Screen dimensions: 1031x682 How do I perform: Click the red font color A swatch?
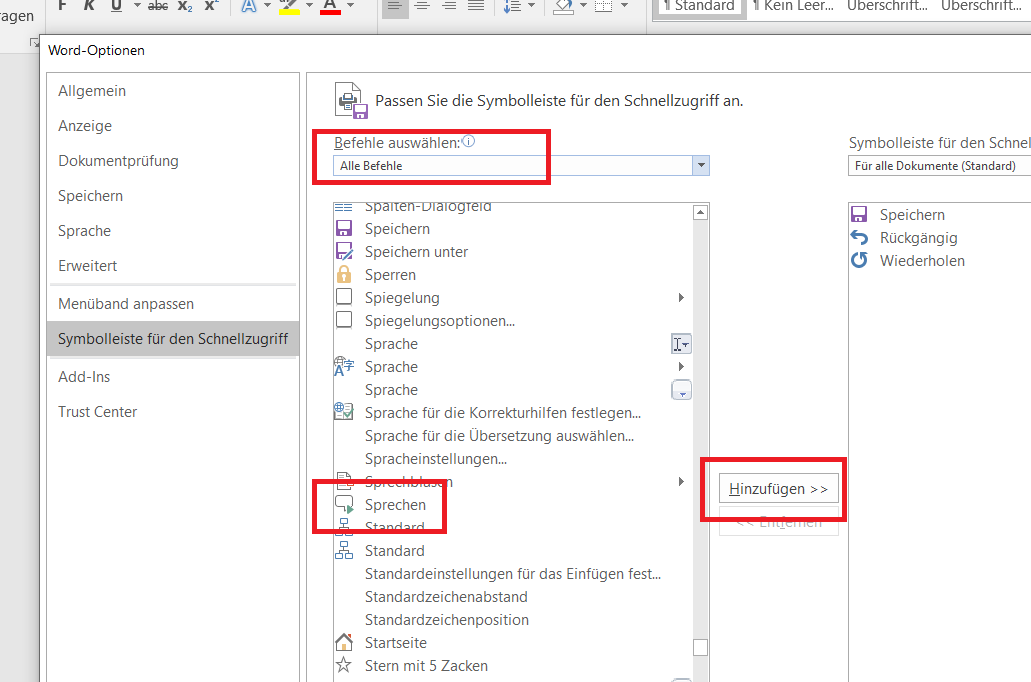[330, 7]
